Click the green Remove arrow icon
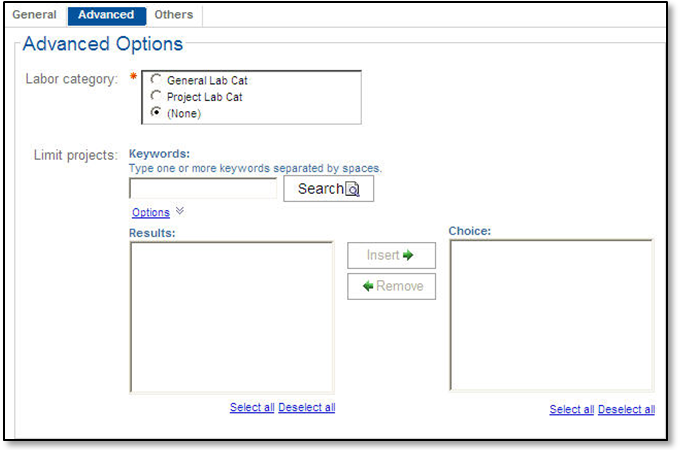The height and width of the screenshot is (450, 680). click(368, 287)
